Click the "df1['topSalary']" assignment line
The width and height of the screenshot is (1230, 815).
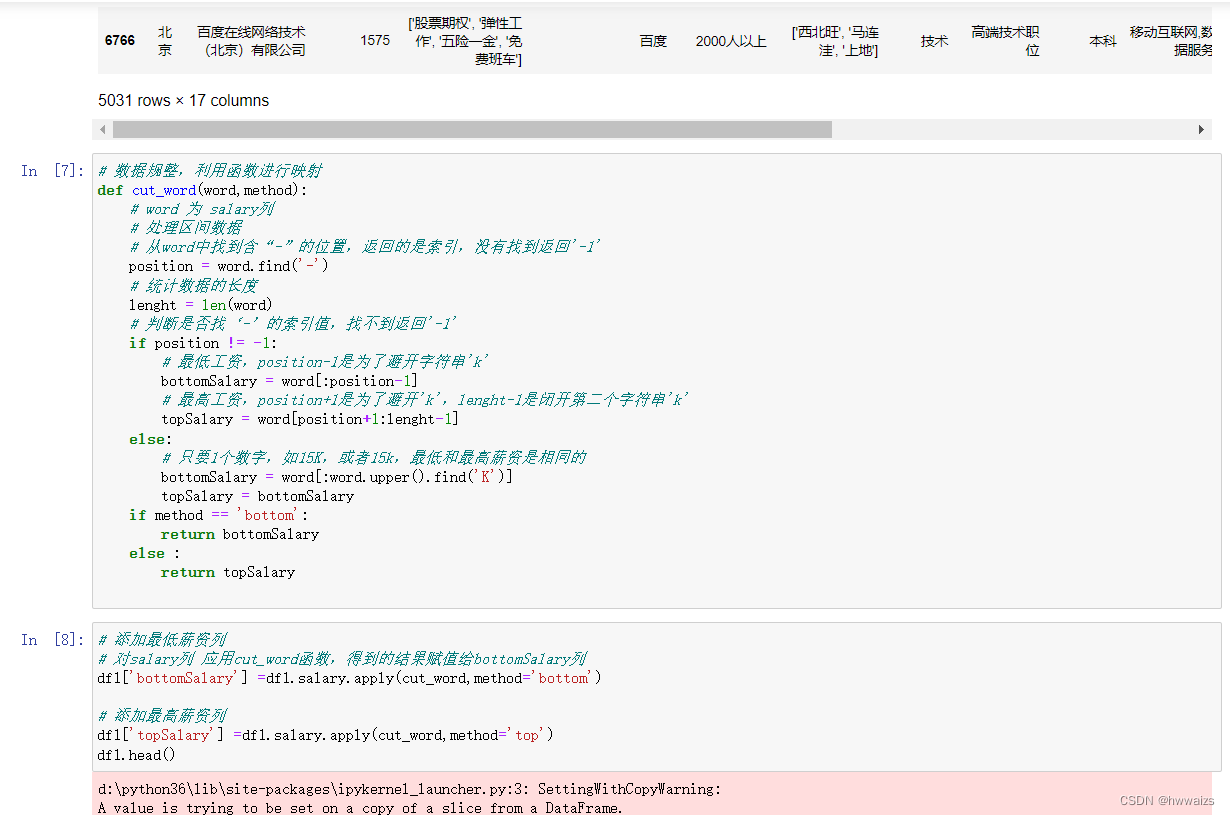tap(326, 735)
